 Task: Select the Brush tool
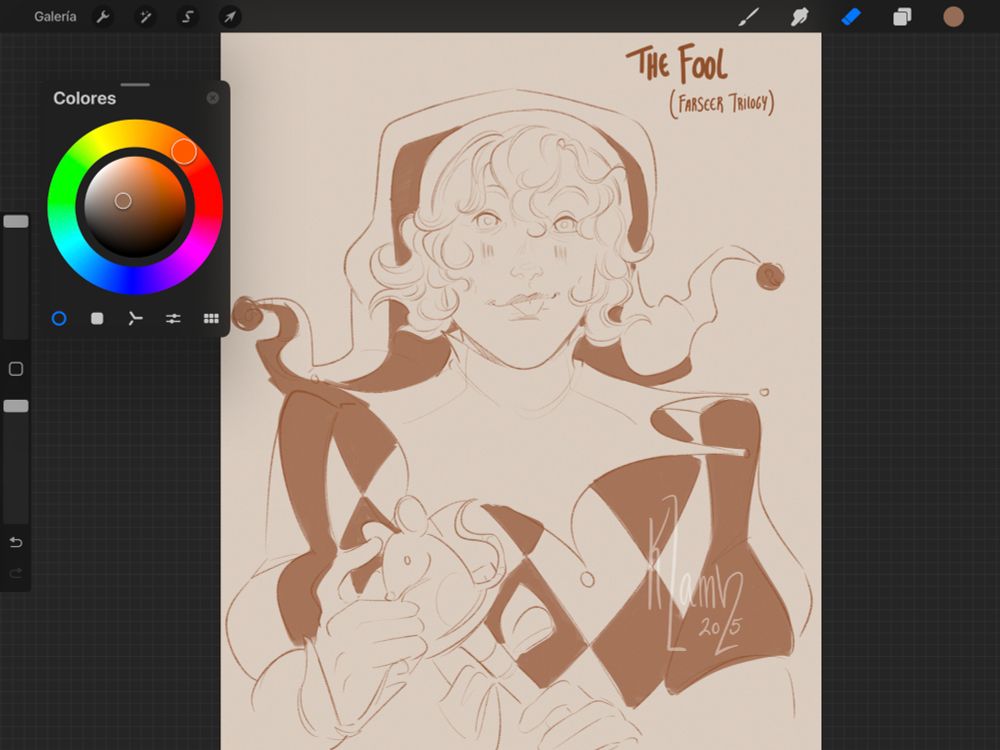[749, 17]
